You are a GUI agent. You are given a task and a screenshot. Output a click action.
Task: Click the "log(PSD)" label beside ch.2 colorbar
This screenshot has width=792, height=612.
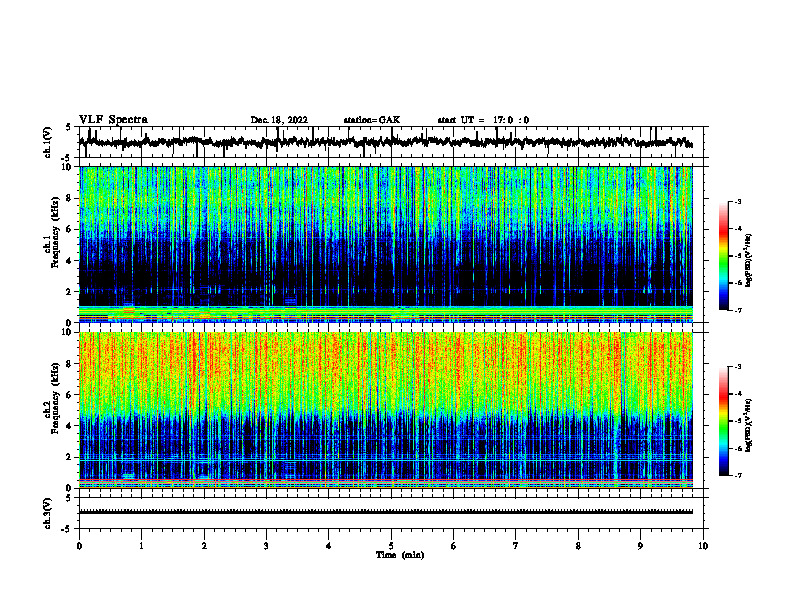pos(749,426)
